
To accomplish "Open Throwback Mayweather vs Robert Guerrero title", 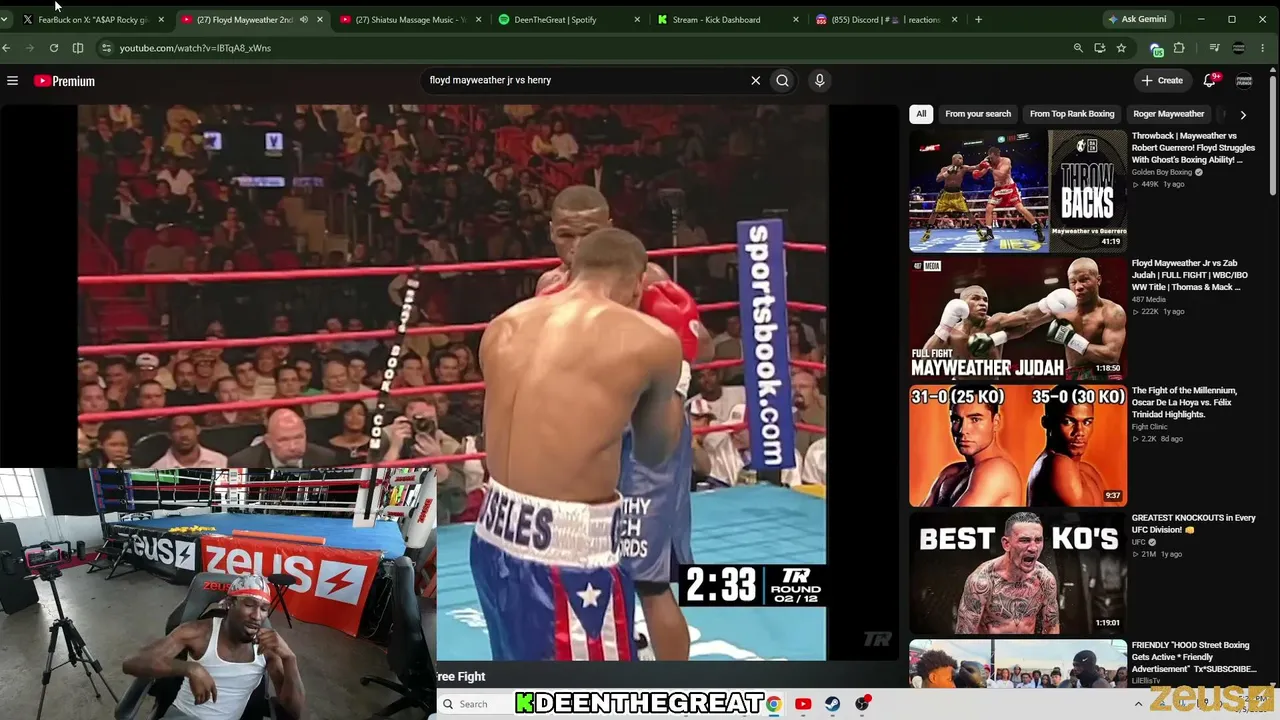I will [1193, 148].
